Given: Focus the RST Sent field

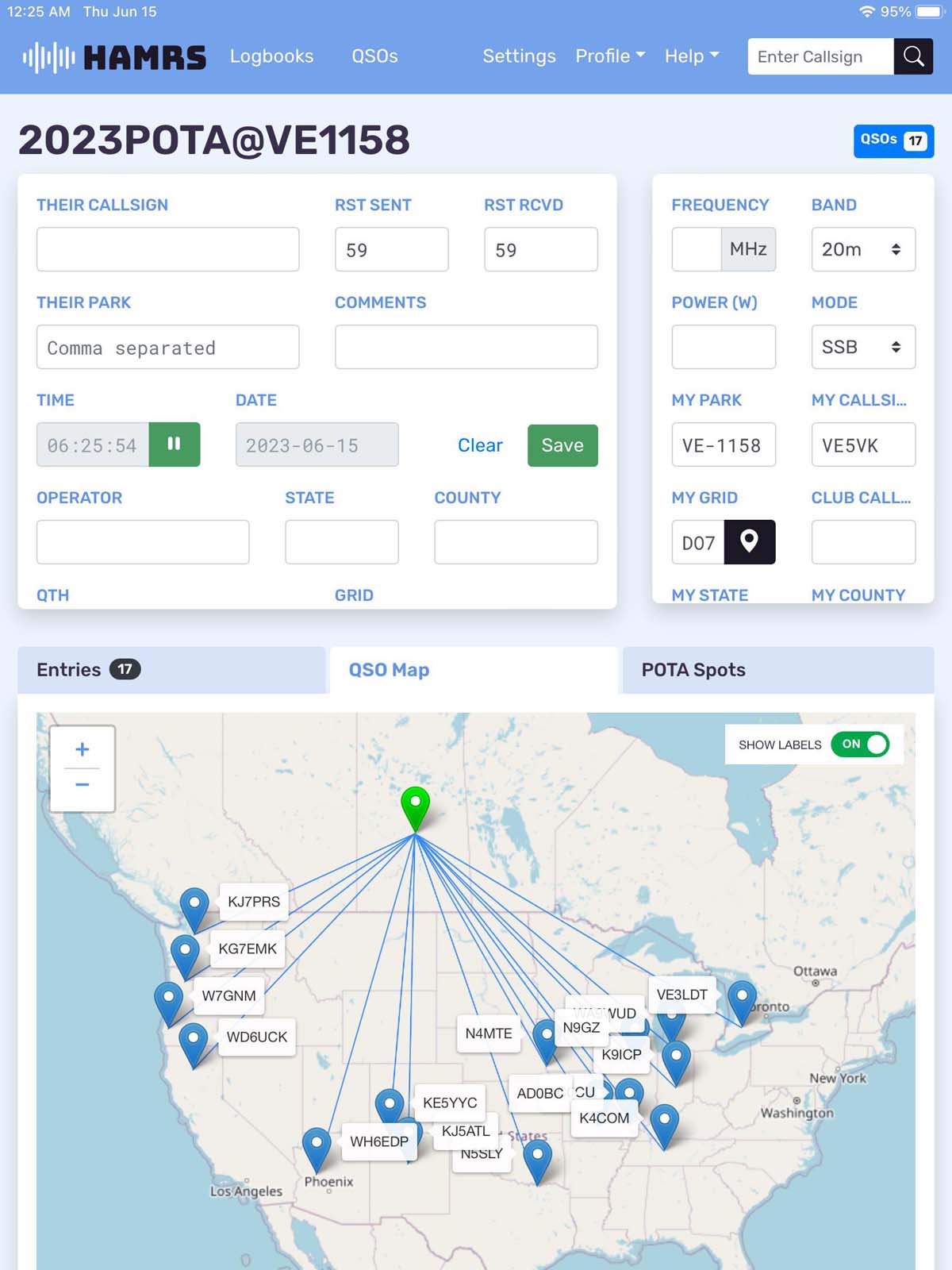Looking at the screenshot, I should tap(391, 249).
